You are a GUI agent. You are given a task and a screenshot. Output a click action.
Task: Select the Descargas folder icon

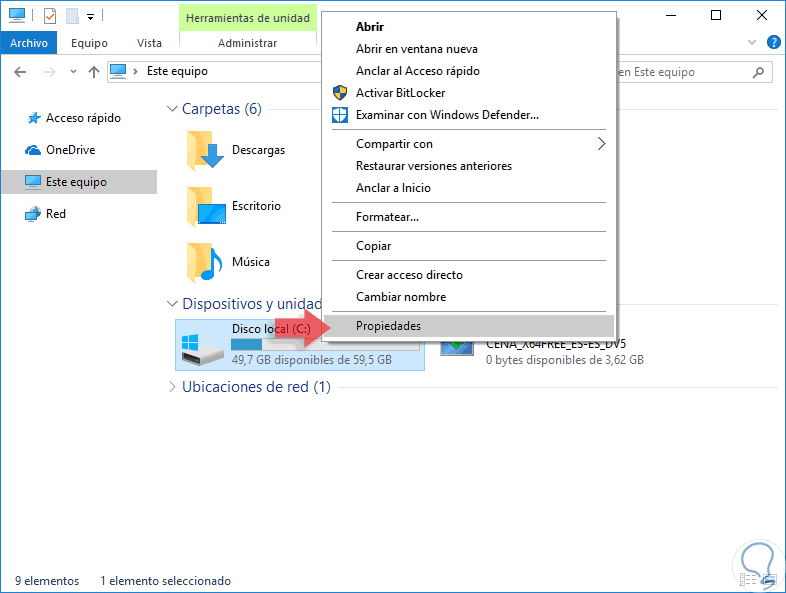click(x=205, y=150)
